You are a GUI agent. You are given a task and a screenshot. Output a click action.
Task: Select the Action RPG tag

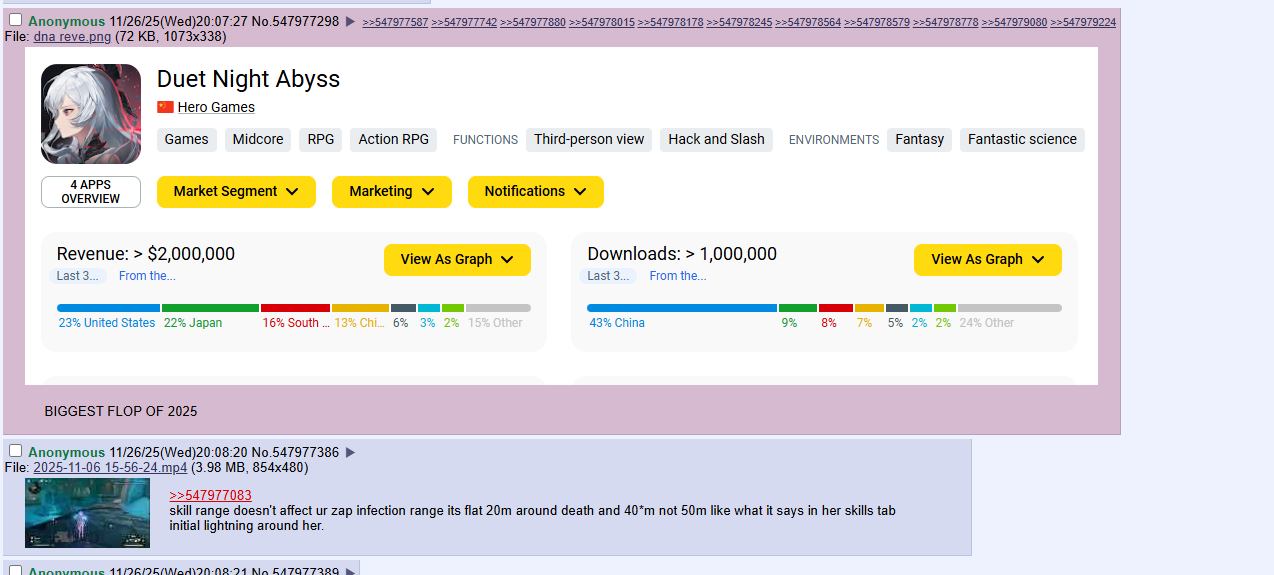click(x=394, y=140)
